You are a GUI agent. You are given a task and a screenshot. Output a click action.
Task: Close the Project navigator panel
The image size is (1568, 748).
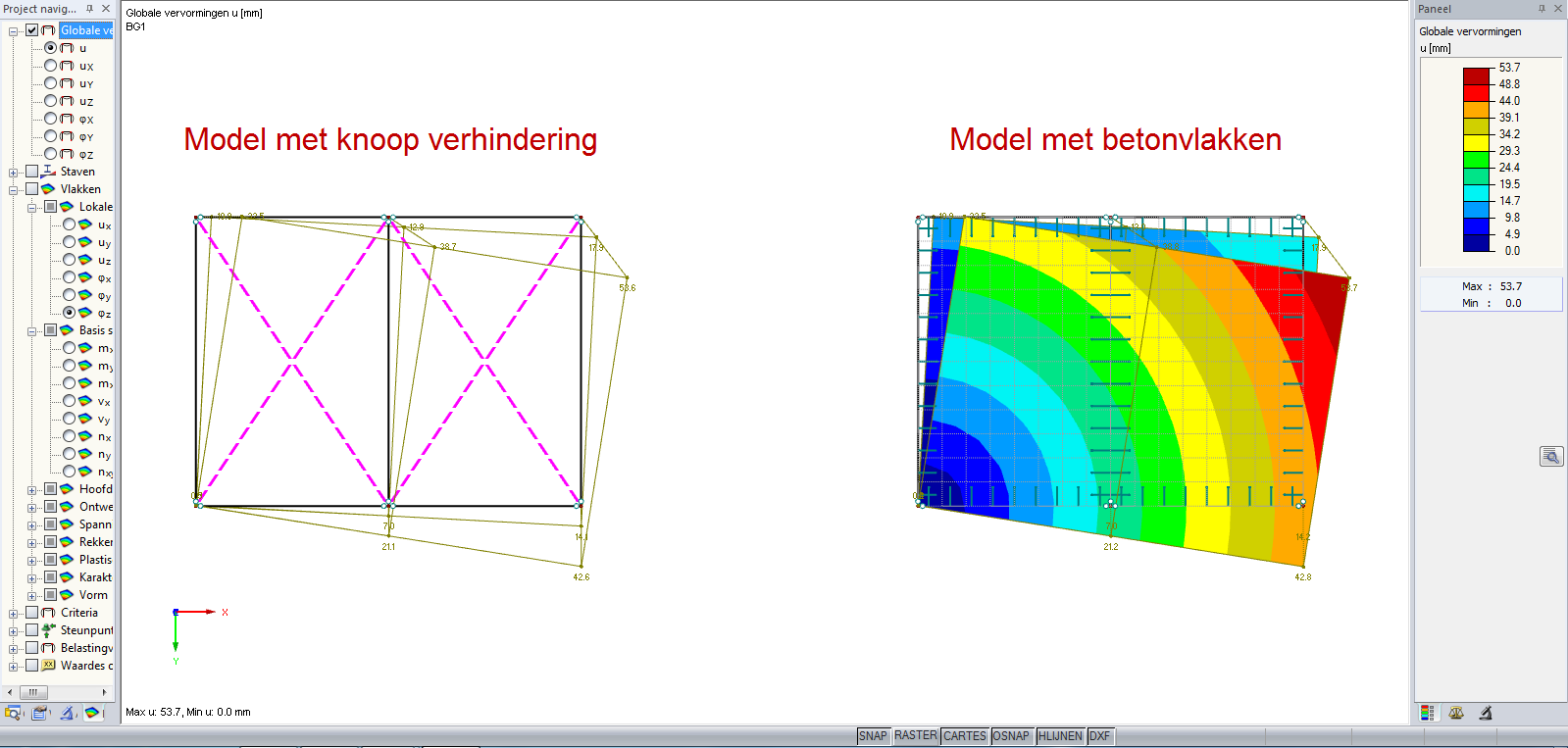(x=106, y=8)
